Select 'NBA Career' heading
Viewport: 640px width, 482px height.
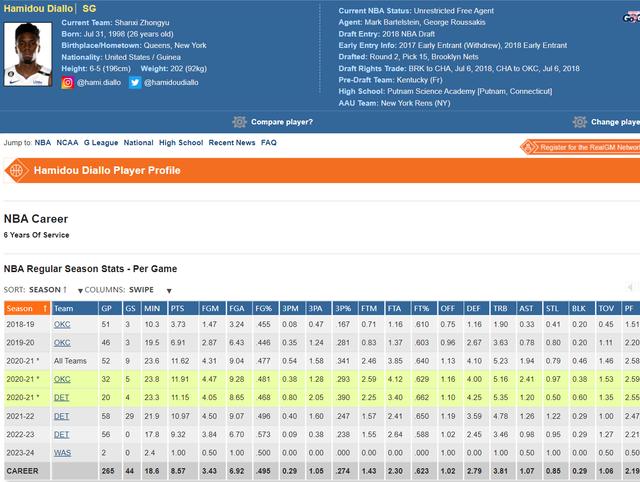(x=36, y=219)
